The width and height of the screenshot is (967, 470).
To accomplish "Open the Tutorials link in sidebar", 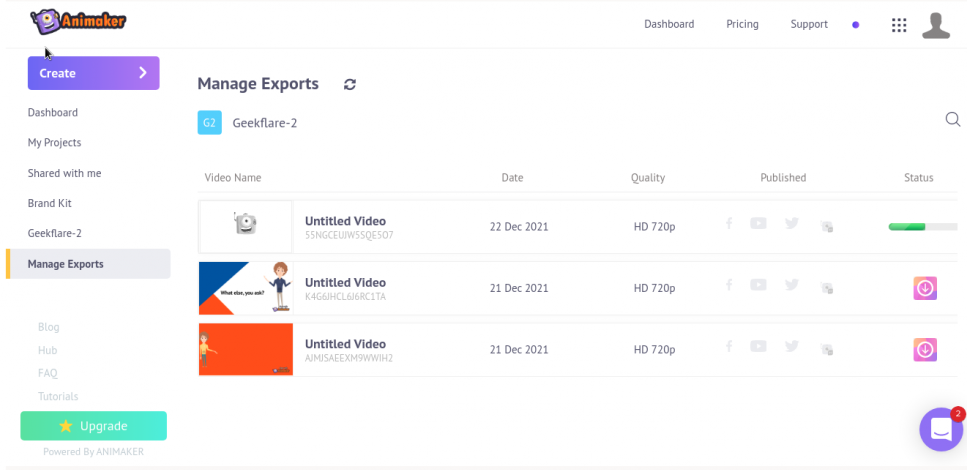I will tap(58, 396).
